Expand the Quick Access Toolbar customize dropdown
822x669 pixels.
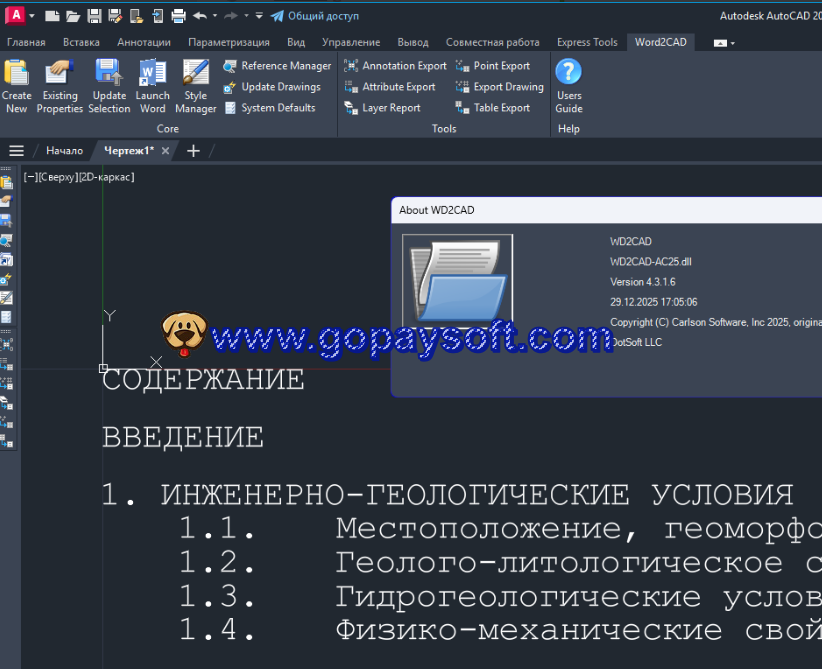[x=259, y=16]
